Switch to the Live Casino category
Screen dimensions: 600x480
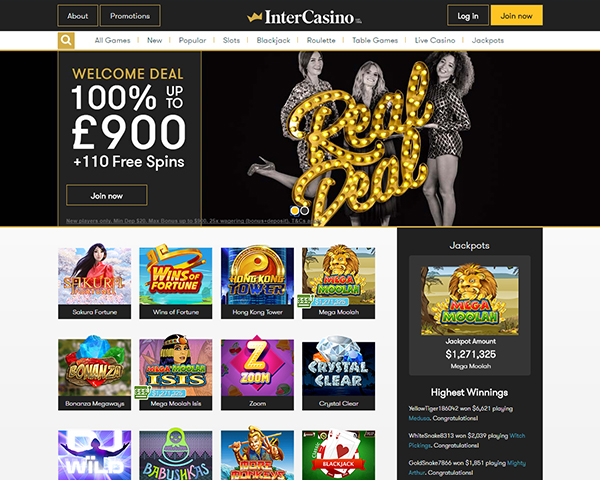pyautogui.click(x=435, y=40)
